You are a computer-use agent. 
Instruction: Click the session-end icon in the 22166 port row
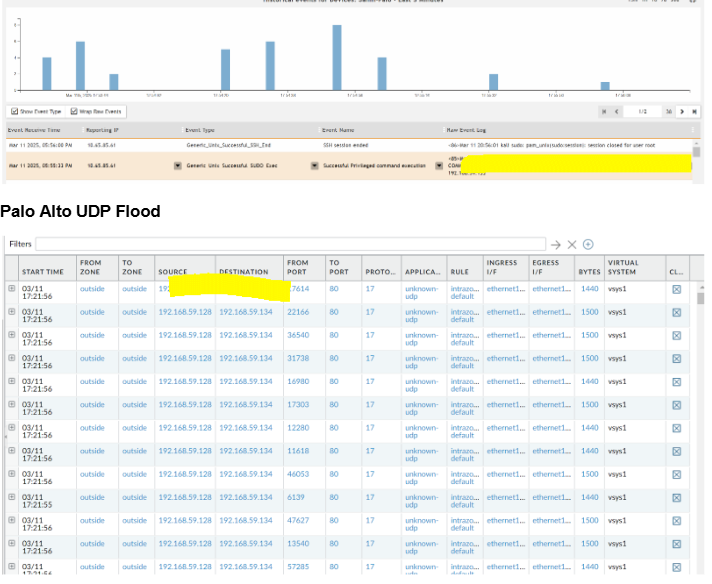point(676,312)
